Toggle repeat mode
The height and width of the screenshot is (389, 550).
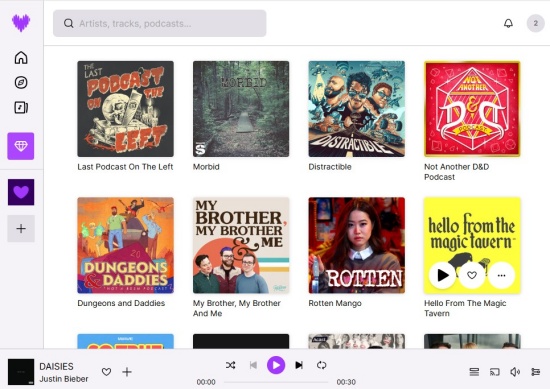[321, 365]
